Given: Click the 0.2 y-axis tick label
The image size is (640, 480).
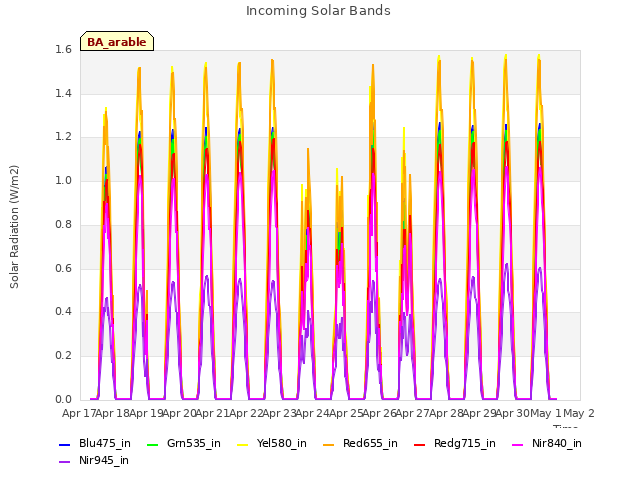Looking at the screenshot, I should click(x=63, y=356).
